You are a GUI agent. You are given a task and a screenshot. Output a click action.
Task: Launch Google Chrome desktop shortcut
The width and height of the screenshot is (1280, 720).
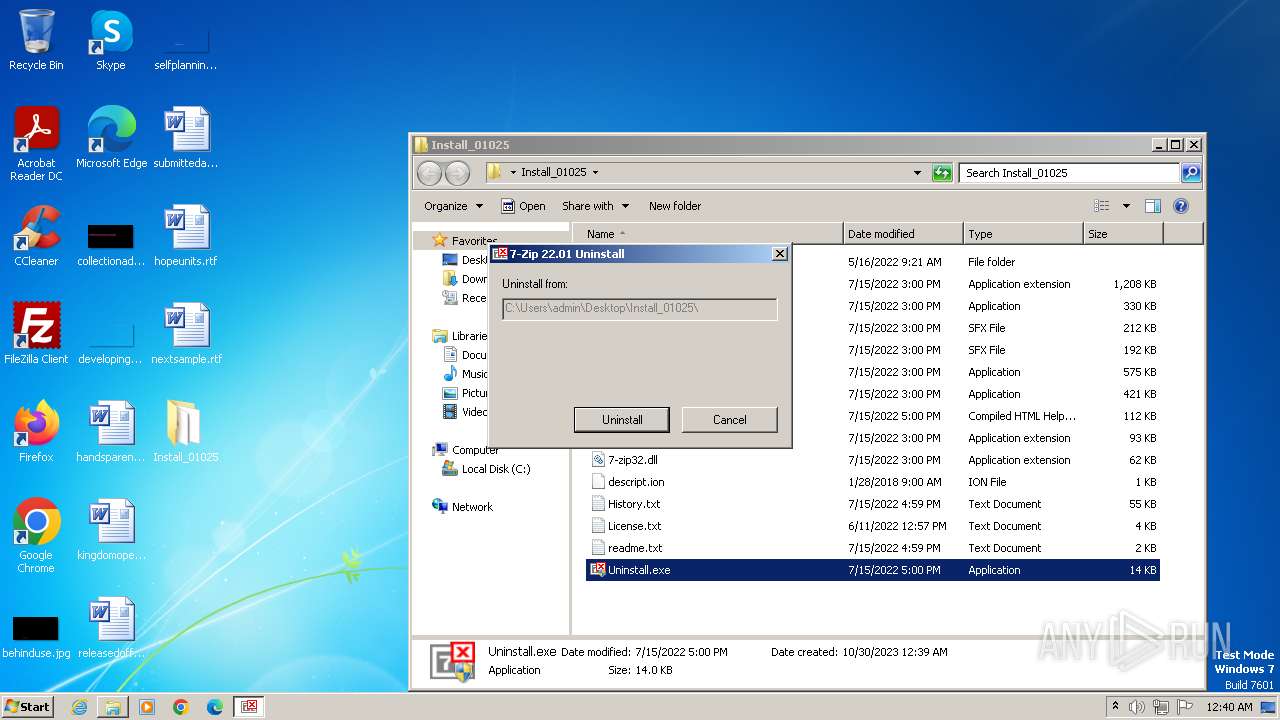pyautogui.click(x=36, y=536)
